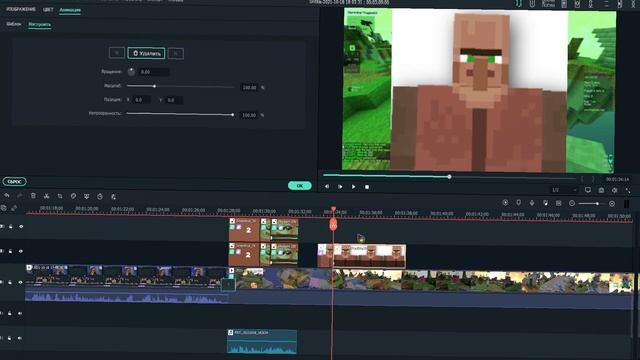The width and height of the screenshot is (640, 360).
Task: Click the icon left of the zoom-out button
Action: [558, 203]
